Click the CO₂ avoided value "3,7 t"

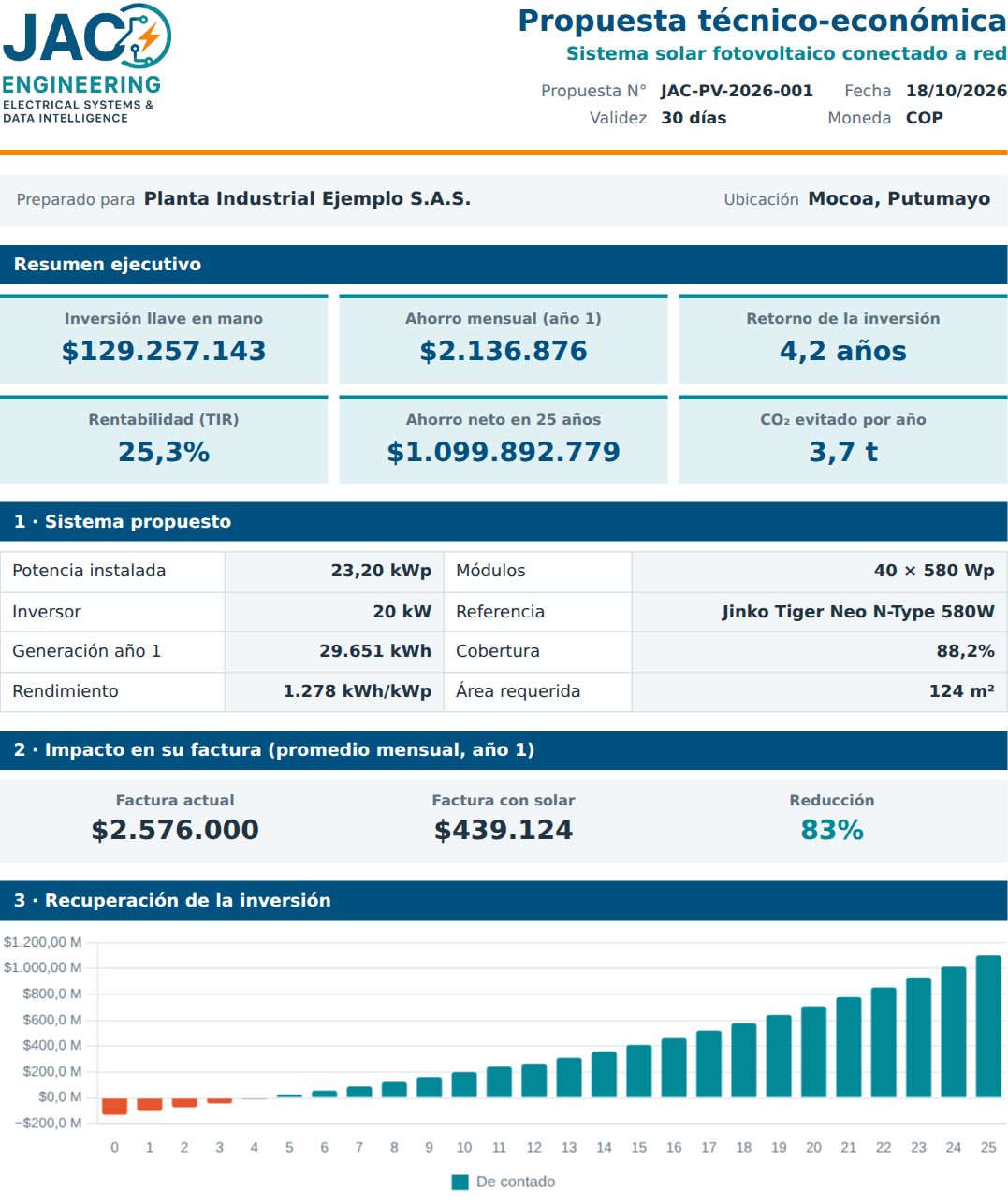pyautogui.click(x=843, y=452)
